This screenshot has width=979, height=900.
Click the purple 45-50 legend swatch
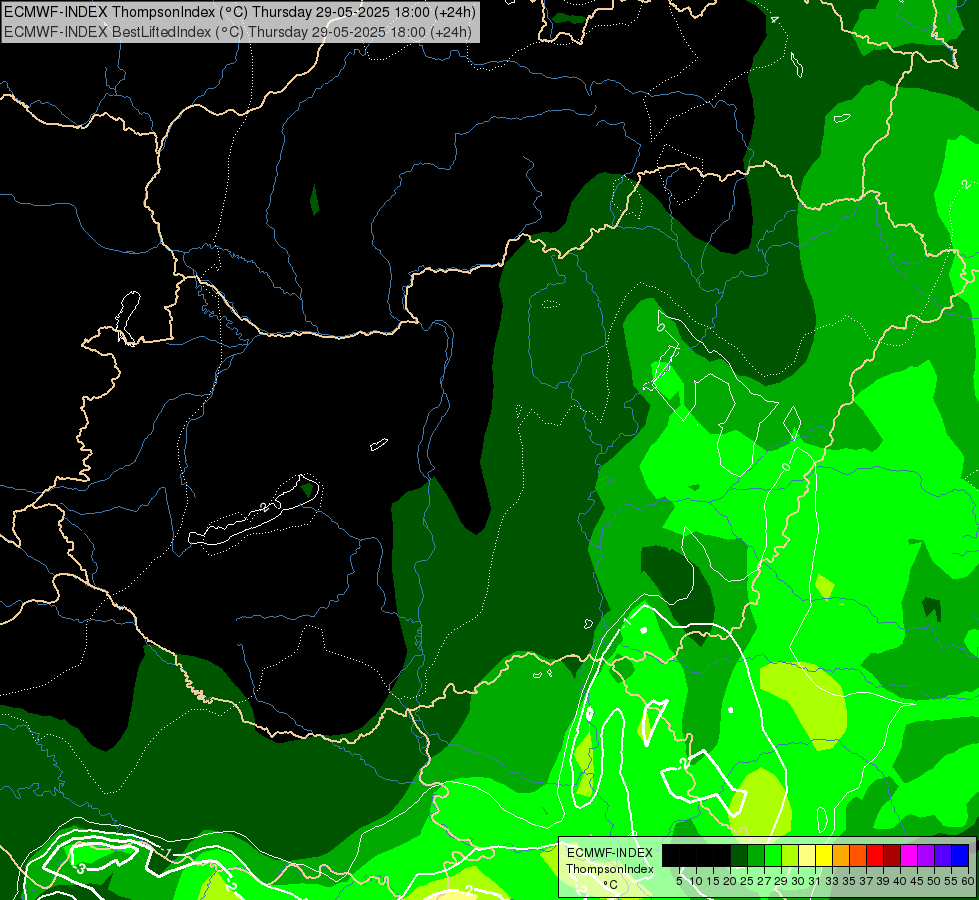click(926, 855)
